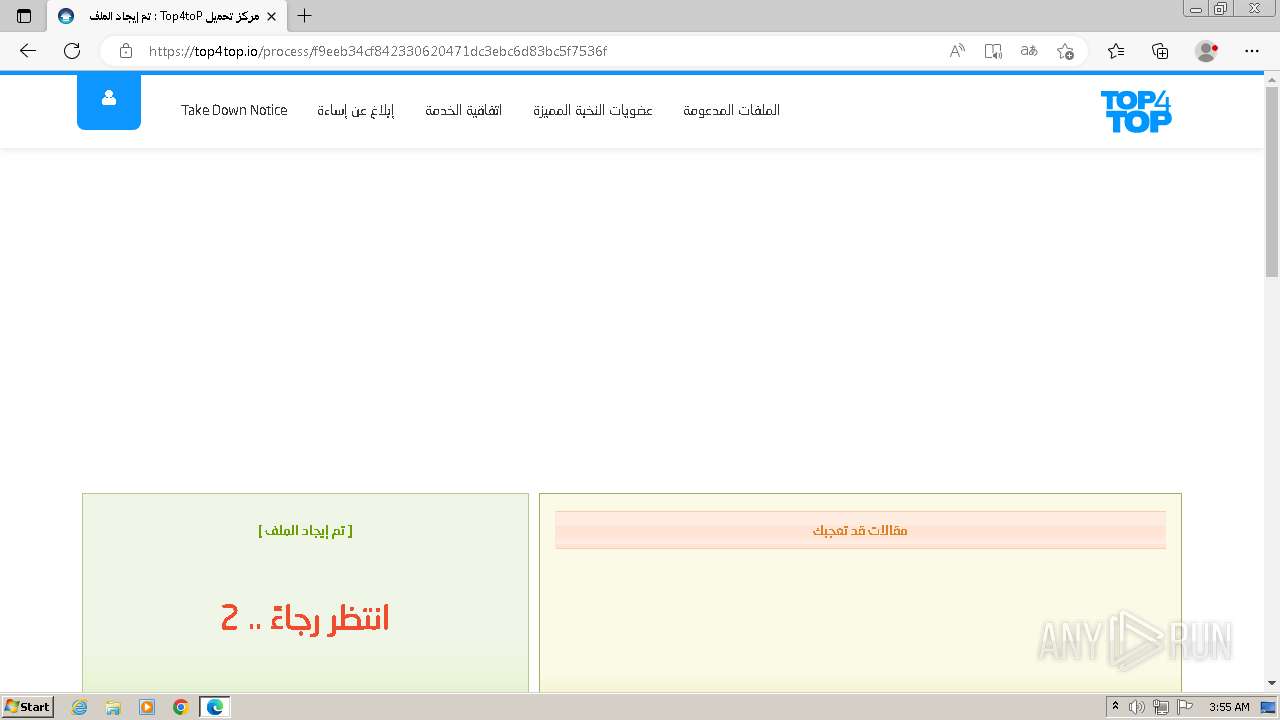
Task: Go back to the previous page
Action: (x=28, y=51)
